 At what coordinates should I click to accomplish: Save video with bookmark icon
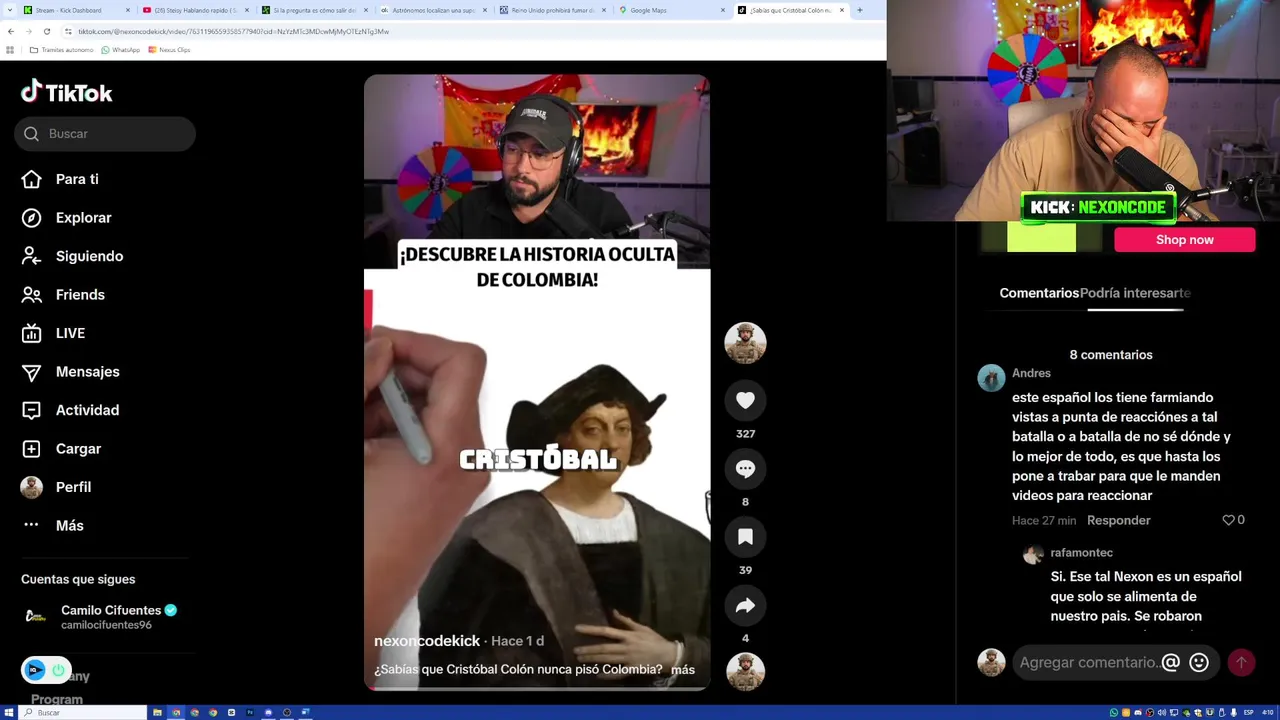pyautogui.click(x=745, y=537)
